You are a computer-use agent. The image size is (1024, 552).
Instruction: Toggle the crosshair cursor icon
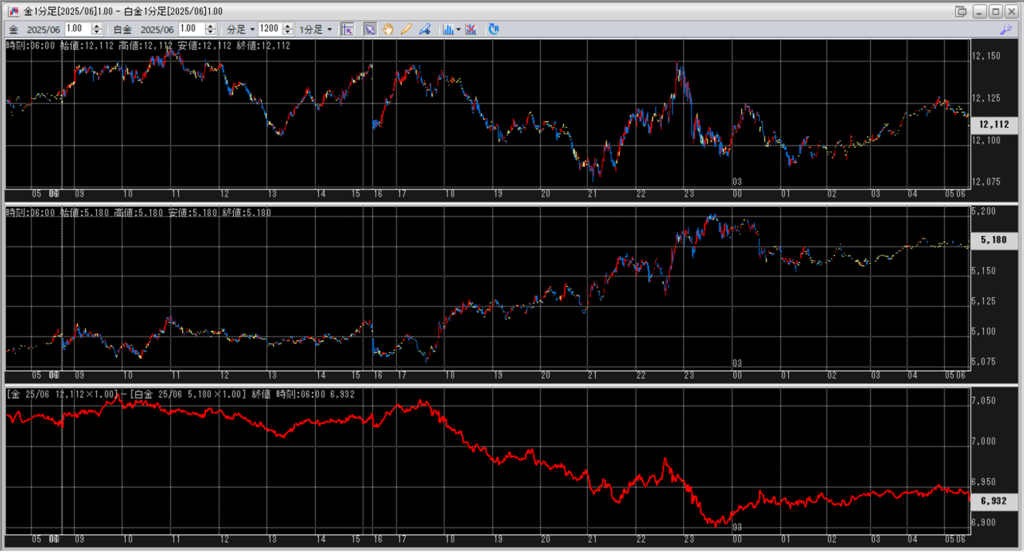click(347, 29)
